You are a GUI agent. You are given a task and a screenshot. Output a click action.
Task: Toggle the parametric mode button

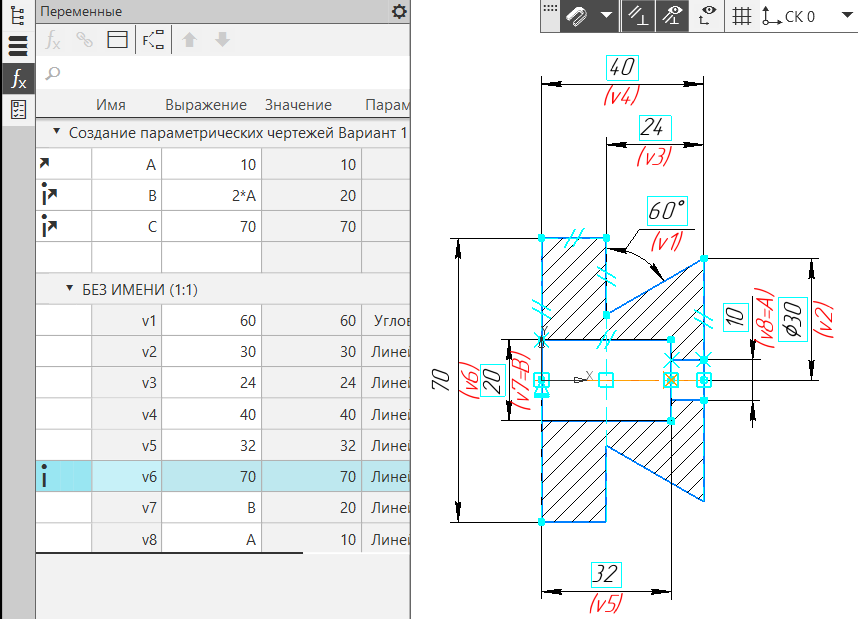point(638,16)
